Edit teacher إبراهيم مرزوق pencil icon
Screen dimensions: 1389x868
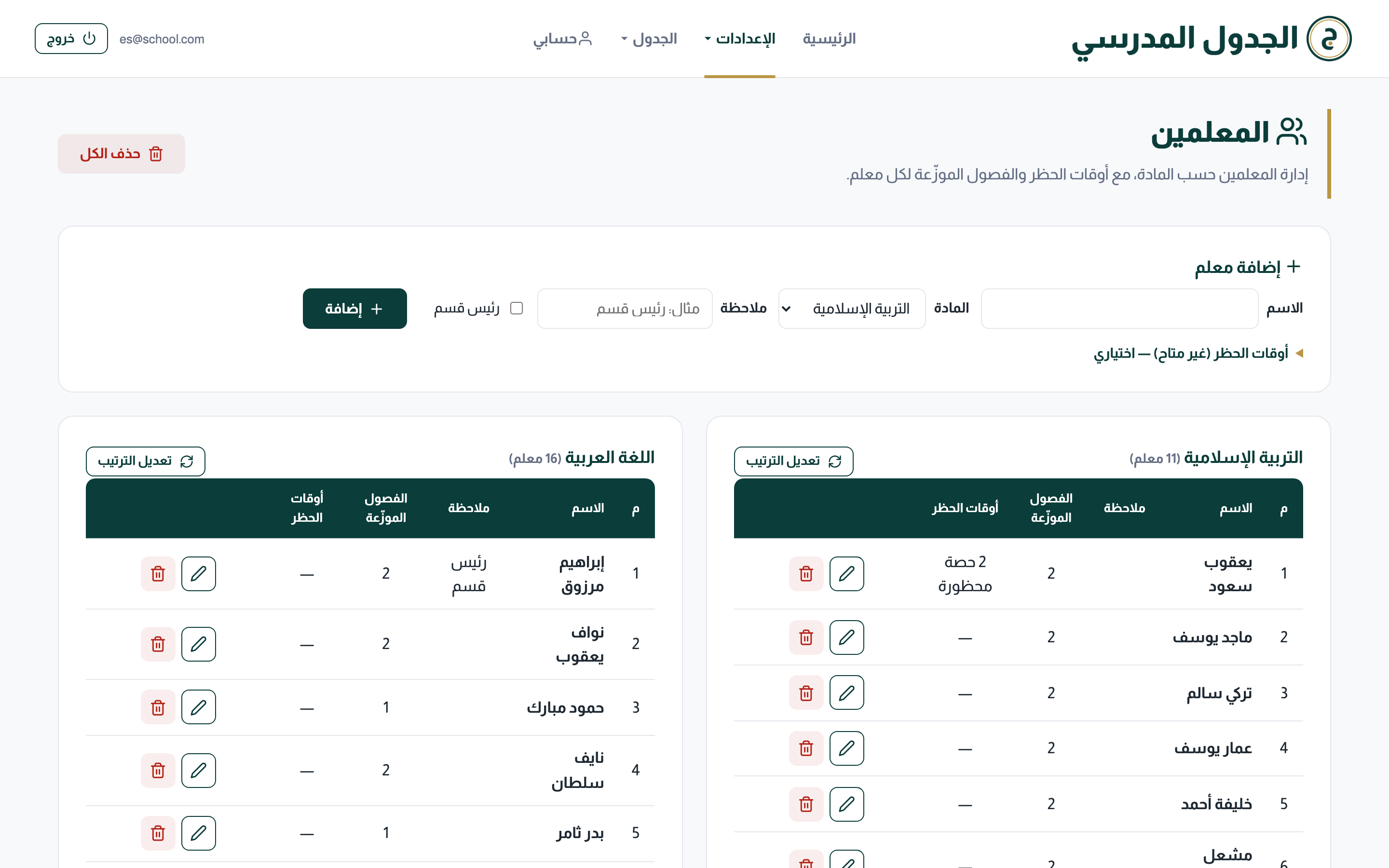pyautogui.click(x=199, y=573)
